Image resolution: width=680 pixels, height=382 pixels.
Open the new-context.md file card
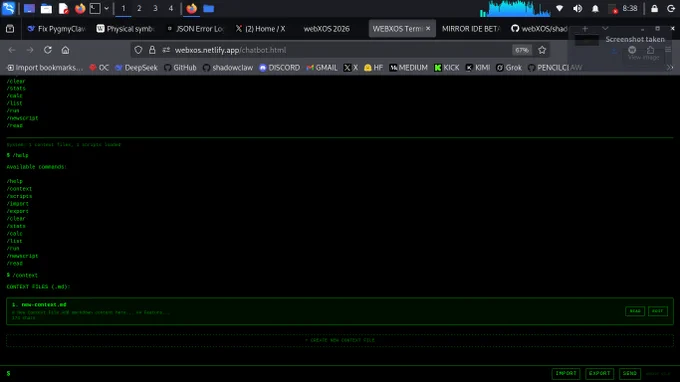340,311
